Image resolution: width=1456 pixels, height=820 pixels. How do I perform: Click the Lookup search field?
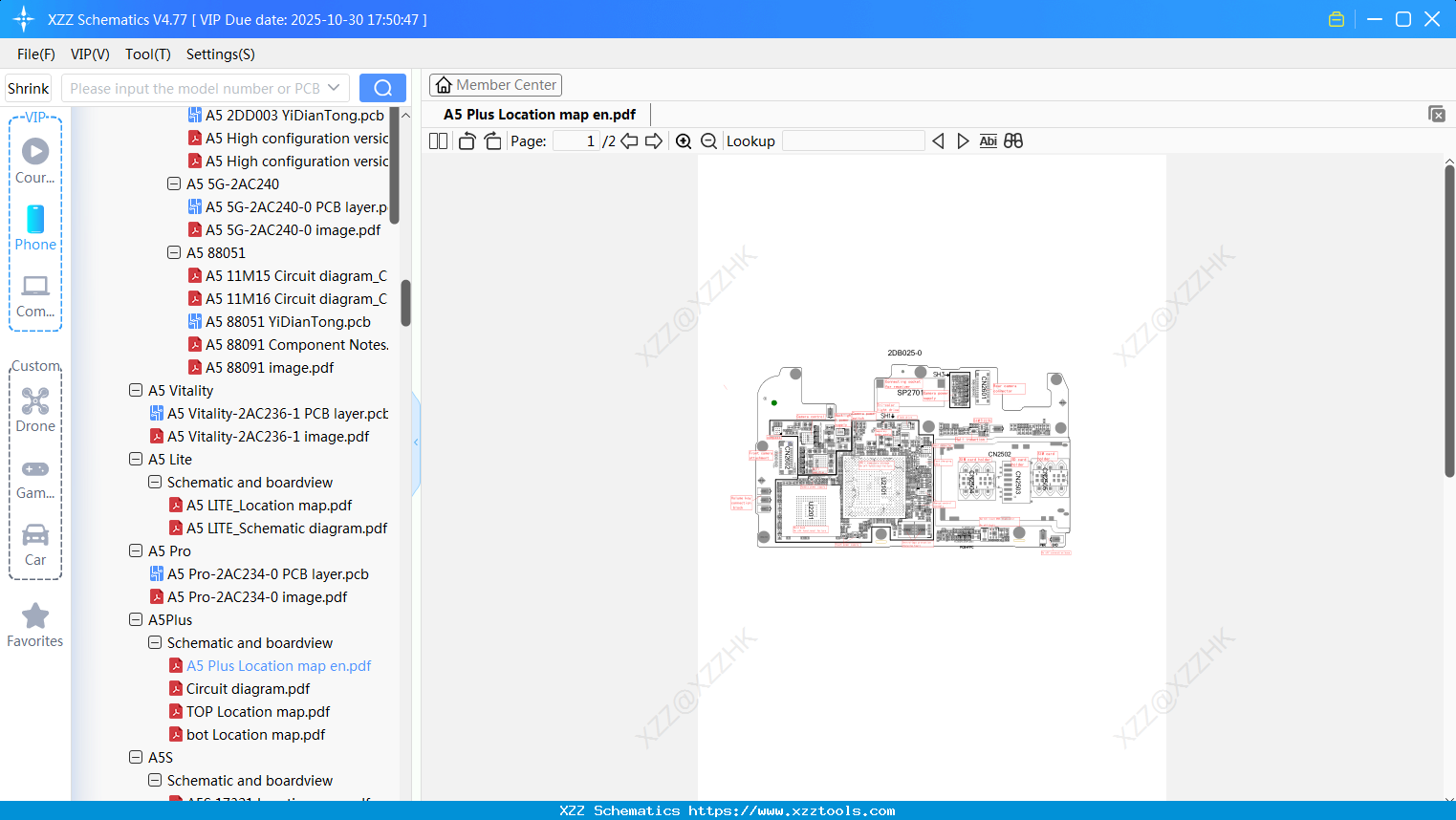point(854,141)
